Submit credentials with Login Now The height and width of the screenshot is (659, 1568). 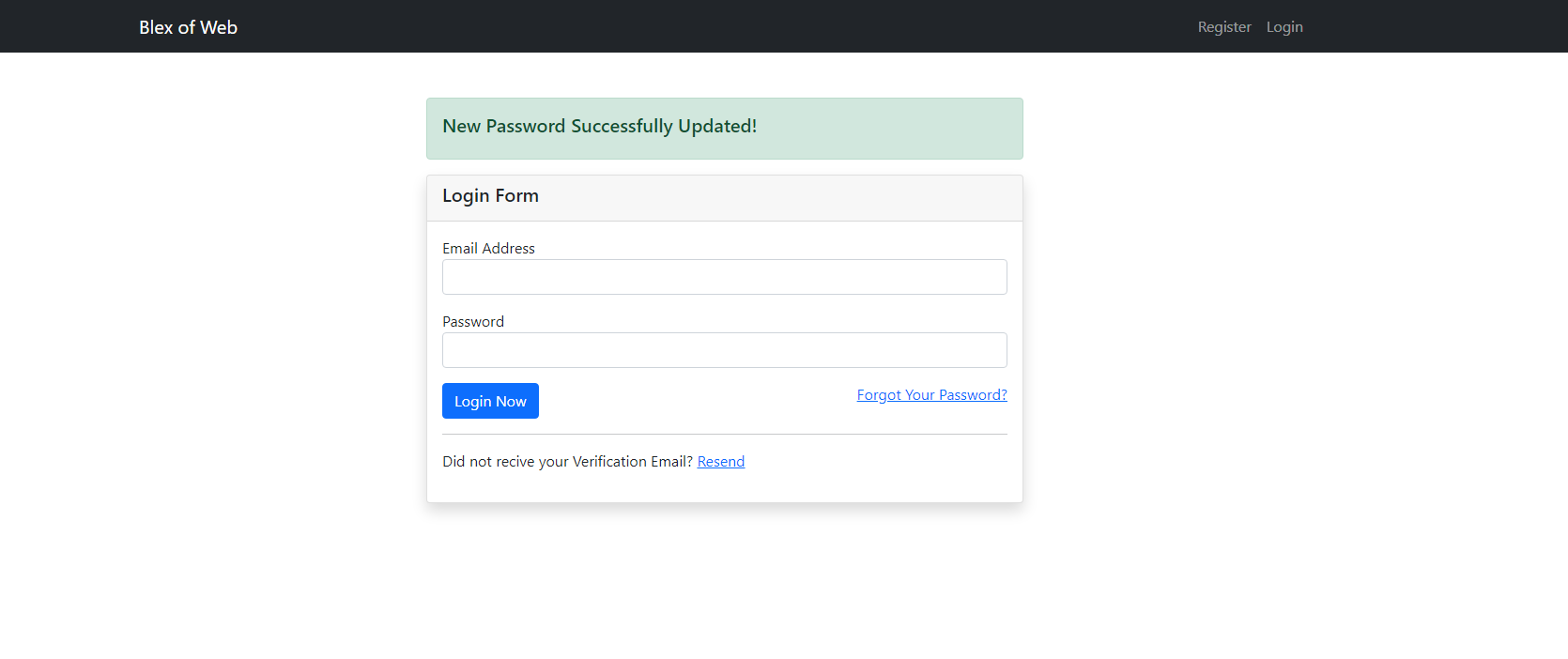click(x=490, y=401)
